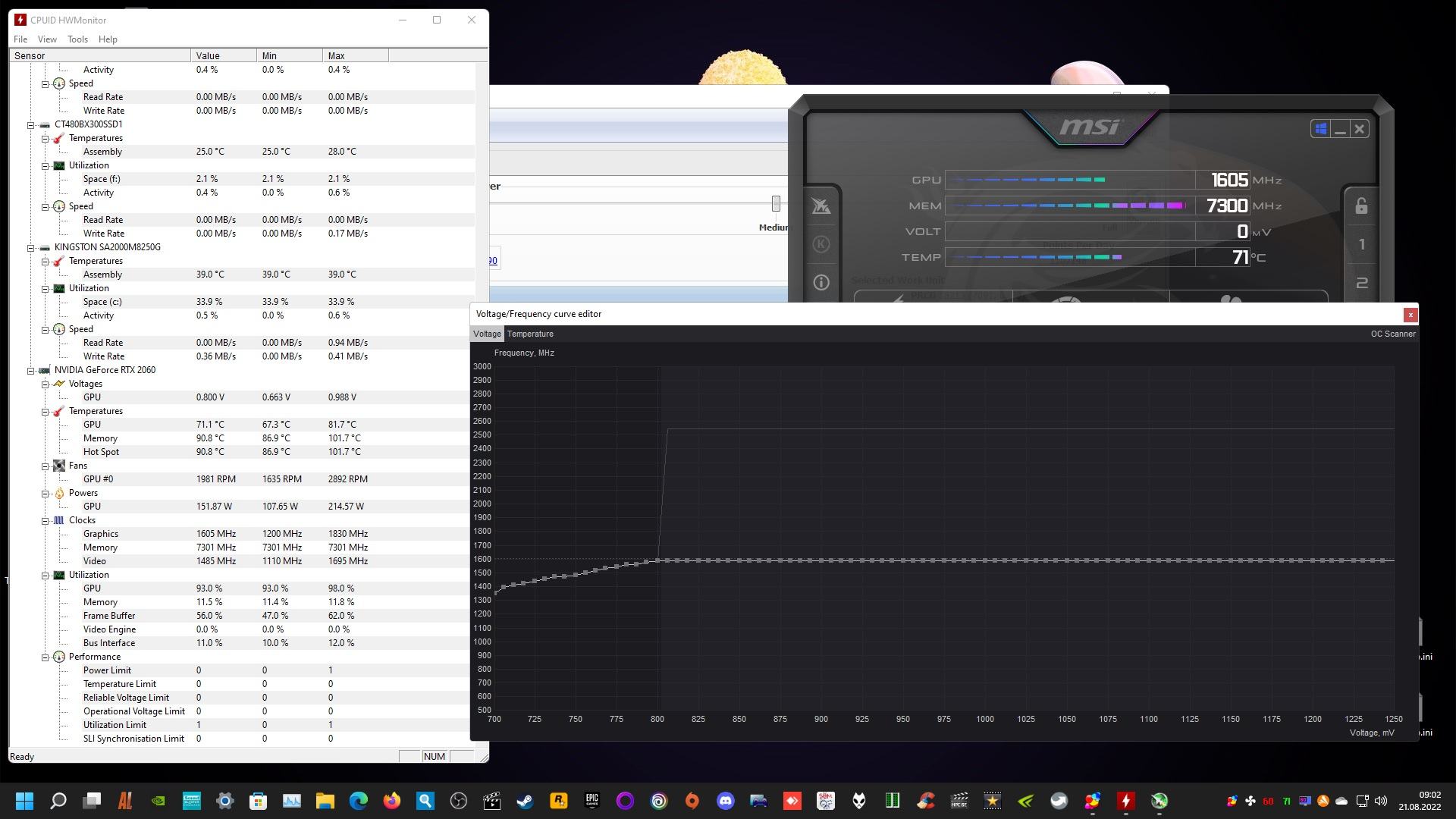Open the Settings gear on the taskbar

click(x=225, y=801)
